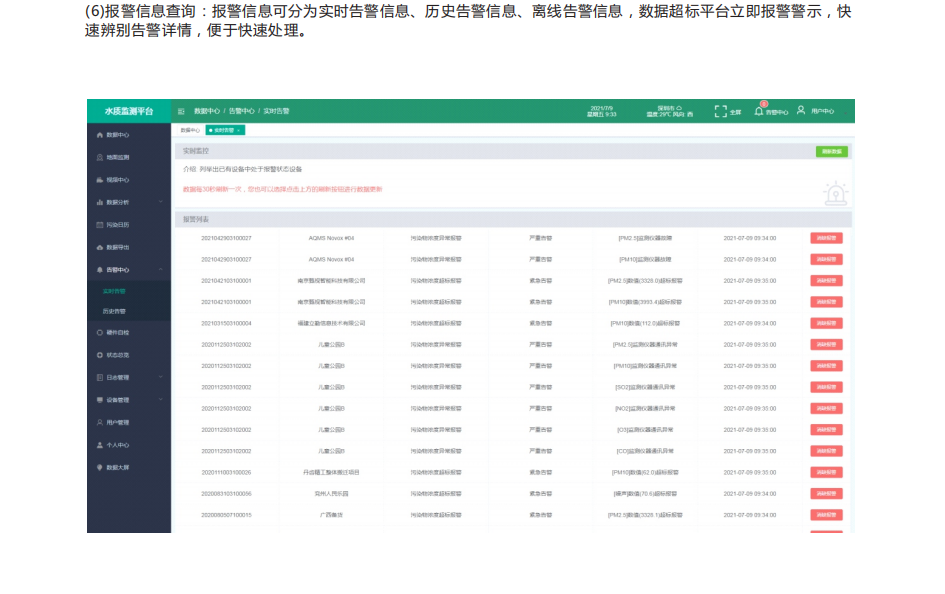Toggle sidebar with the header collapse icon

(x=181, y=111)
